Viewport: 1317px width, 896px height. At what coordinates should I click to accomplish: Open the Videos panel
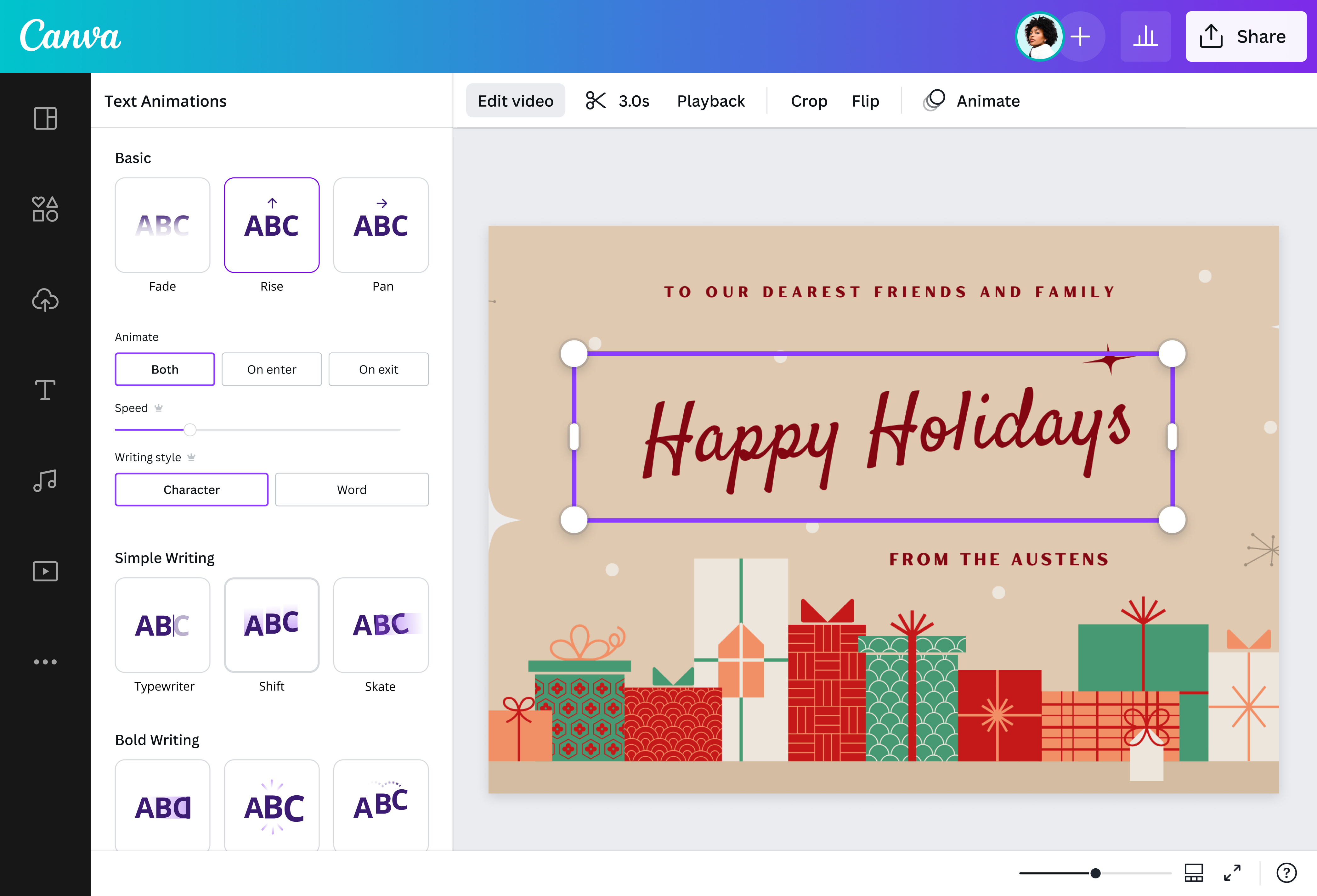coord(45,571)
